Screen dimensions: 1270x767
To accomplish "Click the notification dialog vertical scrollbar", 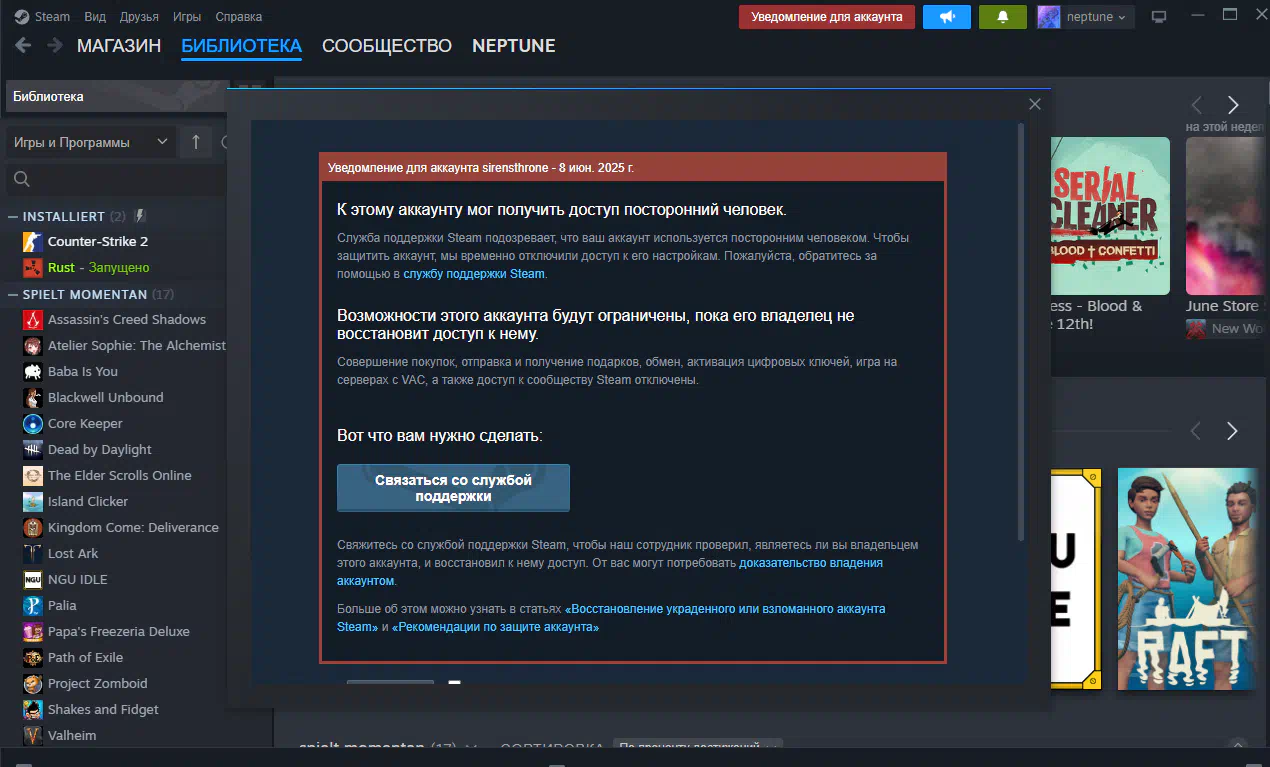I will point(1020,332).
